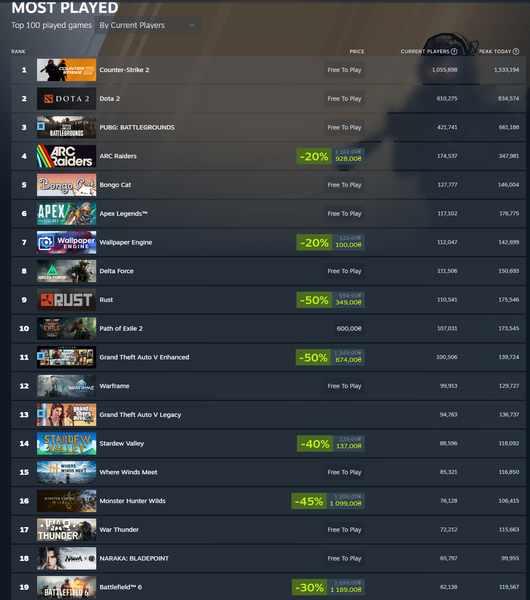Click ARC Raiders logo image
The image size is (530, 600).
(67, 156)
